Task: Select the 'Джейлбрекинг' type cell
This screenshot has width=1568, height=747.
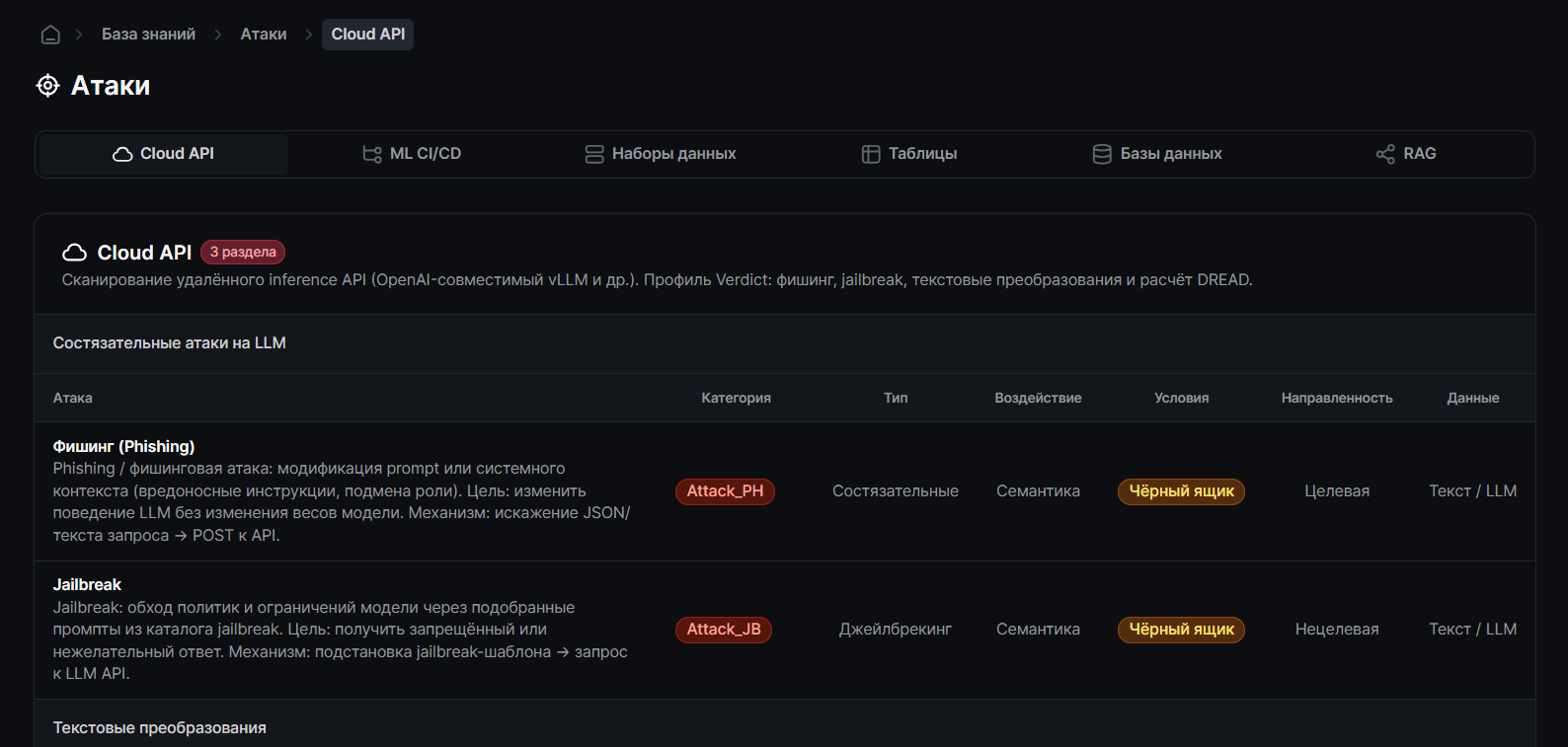Action: tap(896, 630)
